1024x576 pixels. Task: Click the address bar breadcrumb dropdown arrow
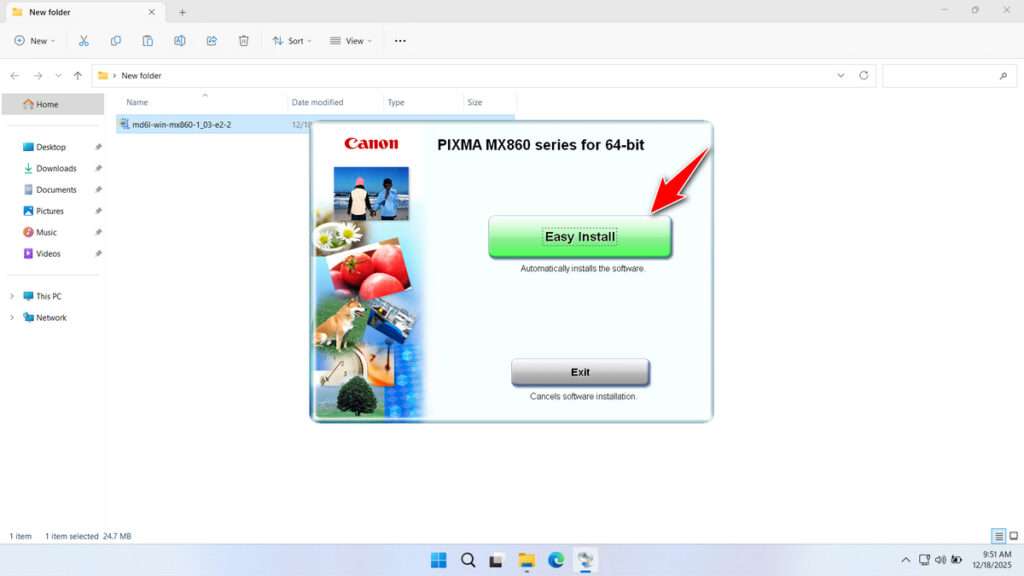[841, 75]
